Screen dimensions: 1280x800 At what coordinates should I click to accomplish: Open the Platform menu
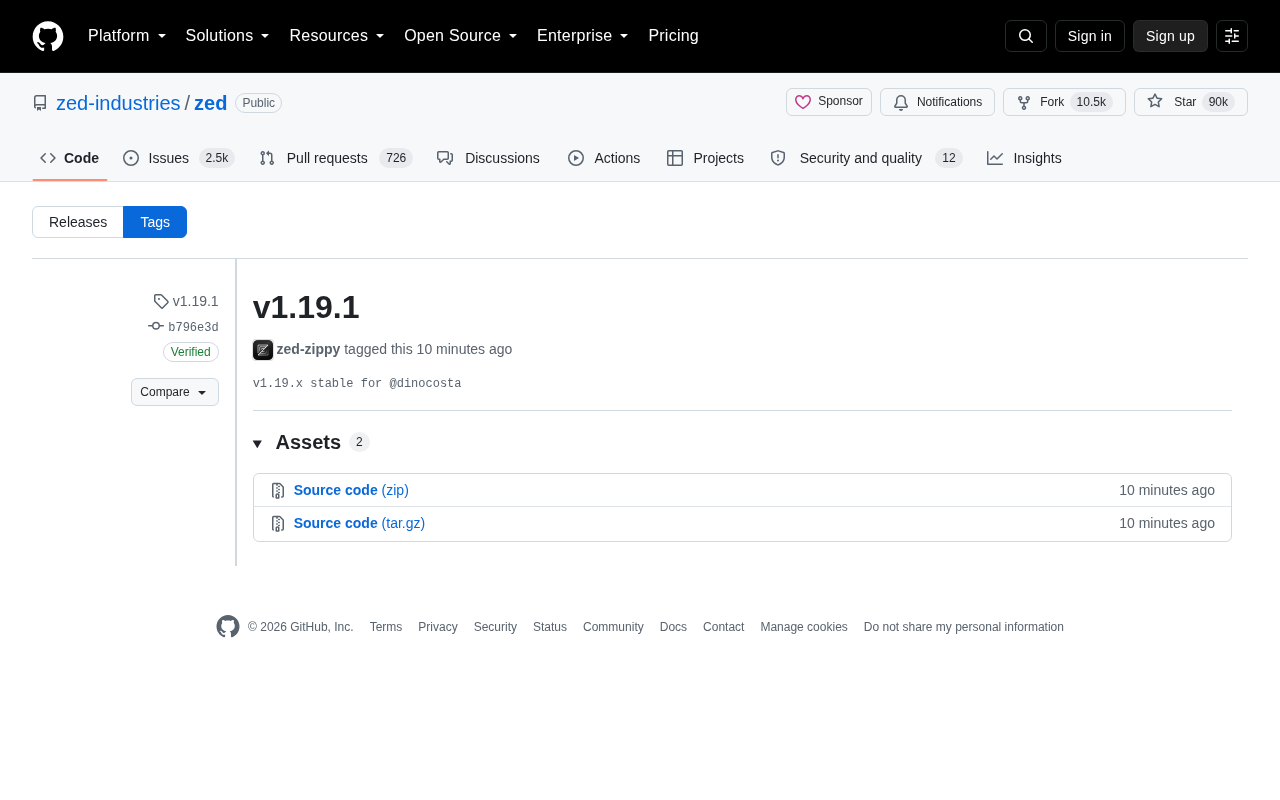pyautogui.click(x=127, y=36)
